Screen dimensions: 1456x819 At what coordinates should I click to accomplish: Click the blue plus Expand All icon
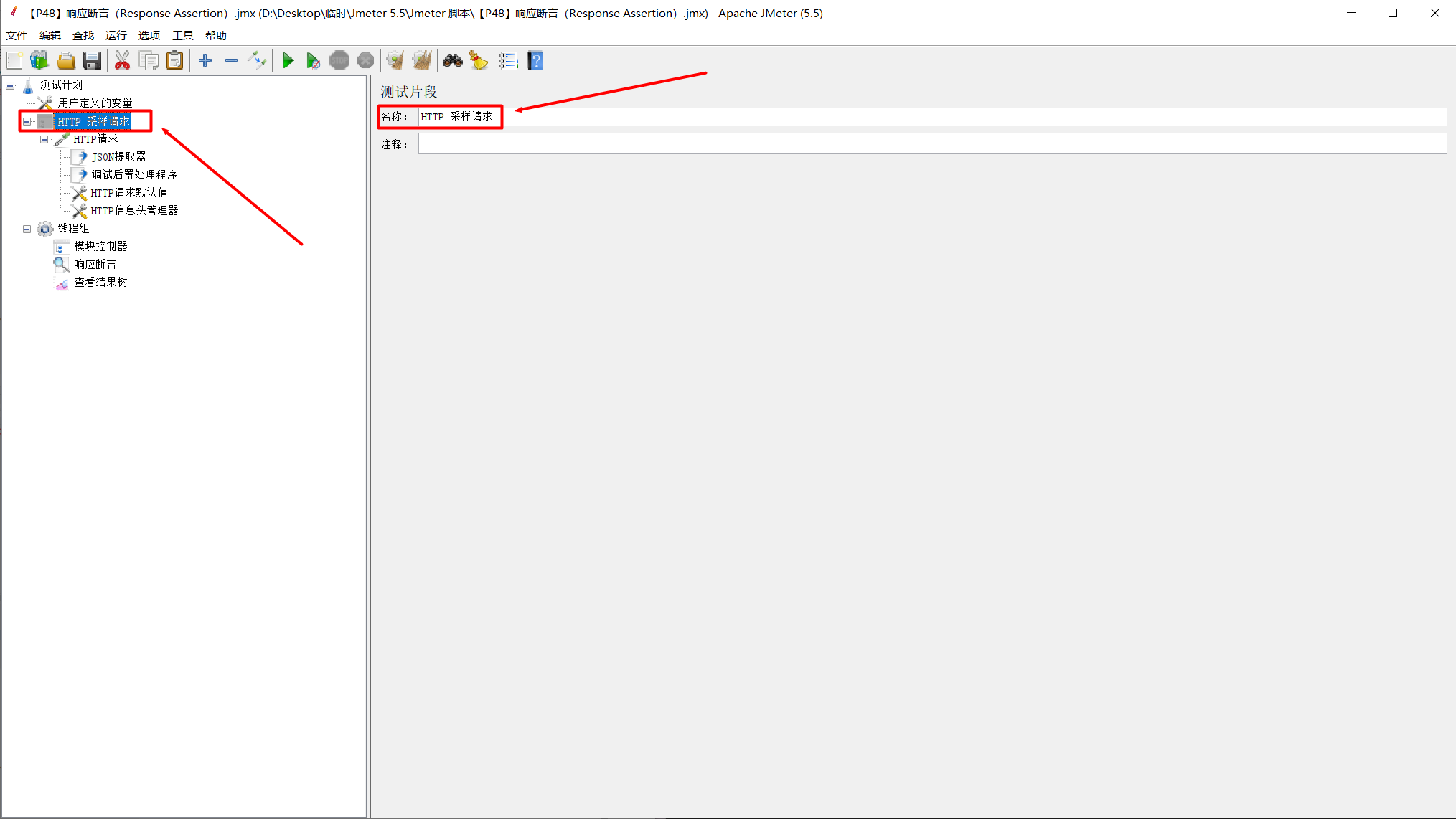(x=205, y=61)
